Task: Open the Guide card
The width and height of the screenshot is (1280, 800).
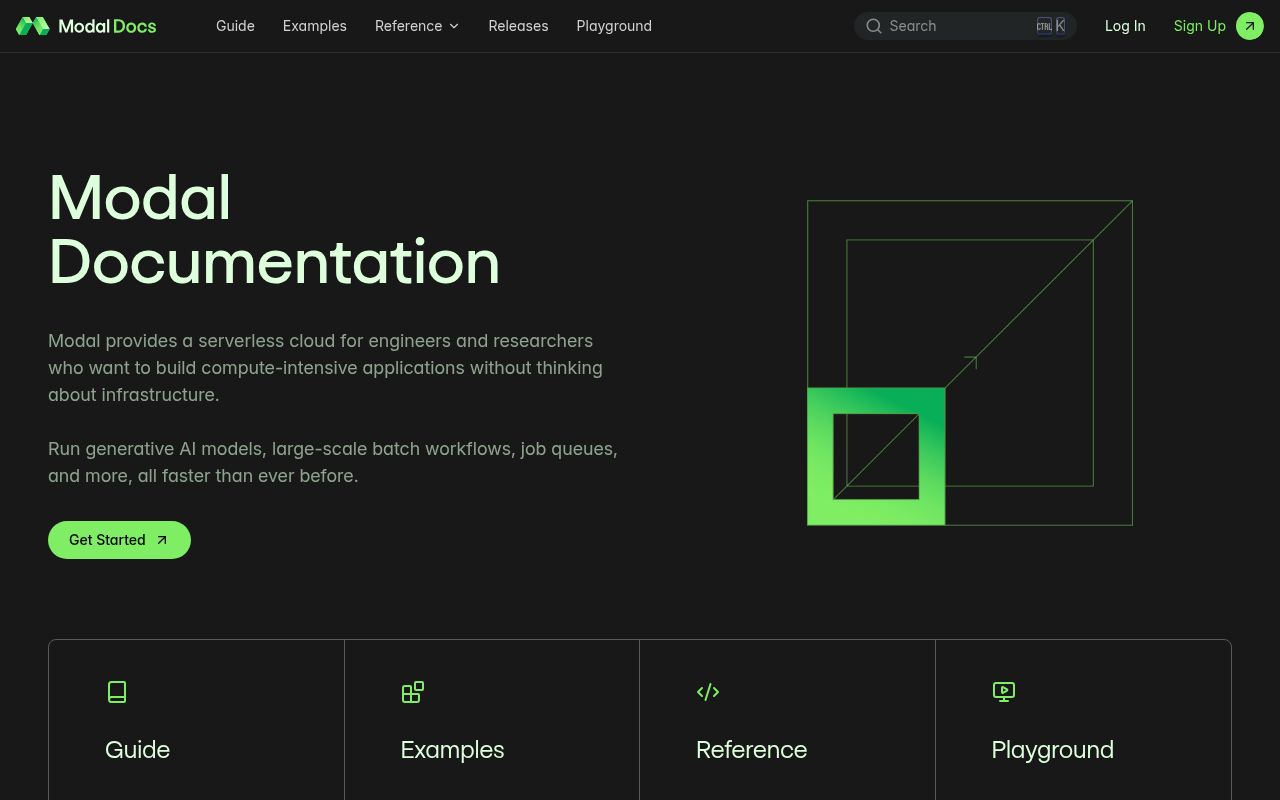Action: (196, 720)
